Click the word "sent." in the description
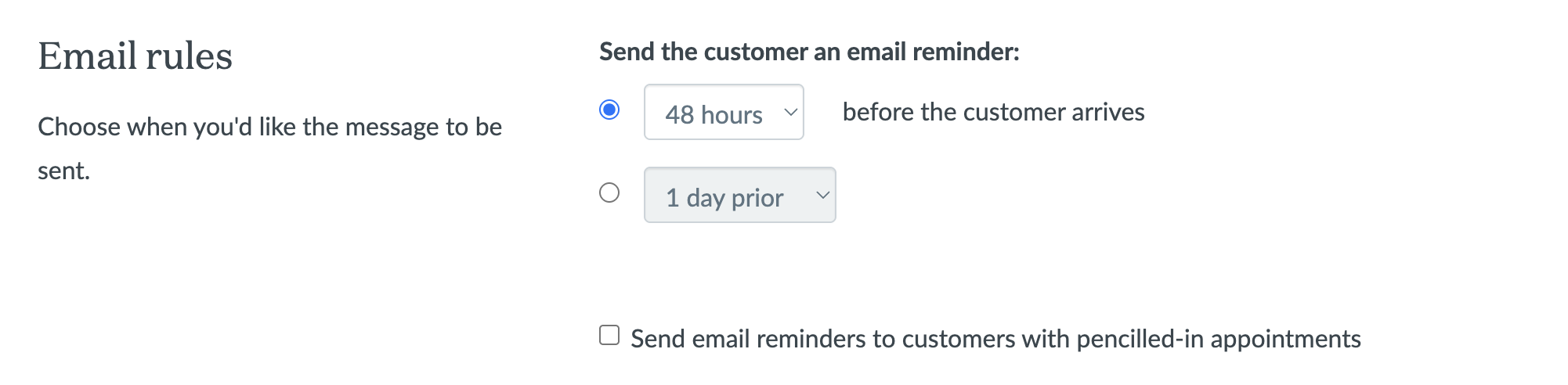This screenshot has height=385, width=1568. [x=64, y=171]
